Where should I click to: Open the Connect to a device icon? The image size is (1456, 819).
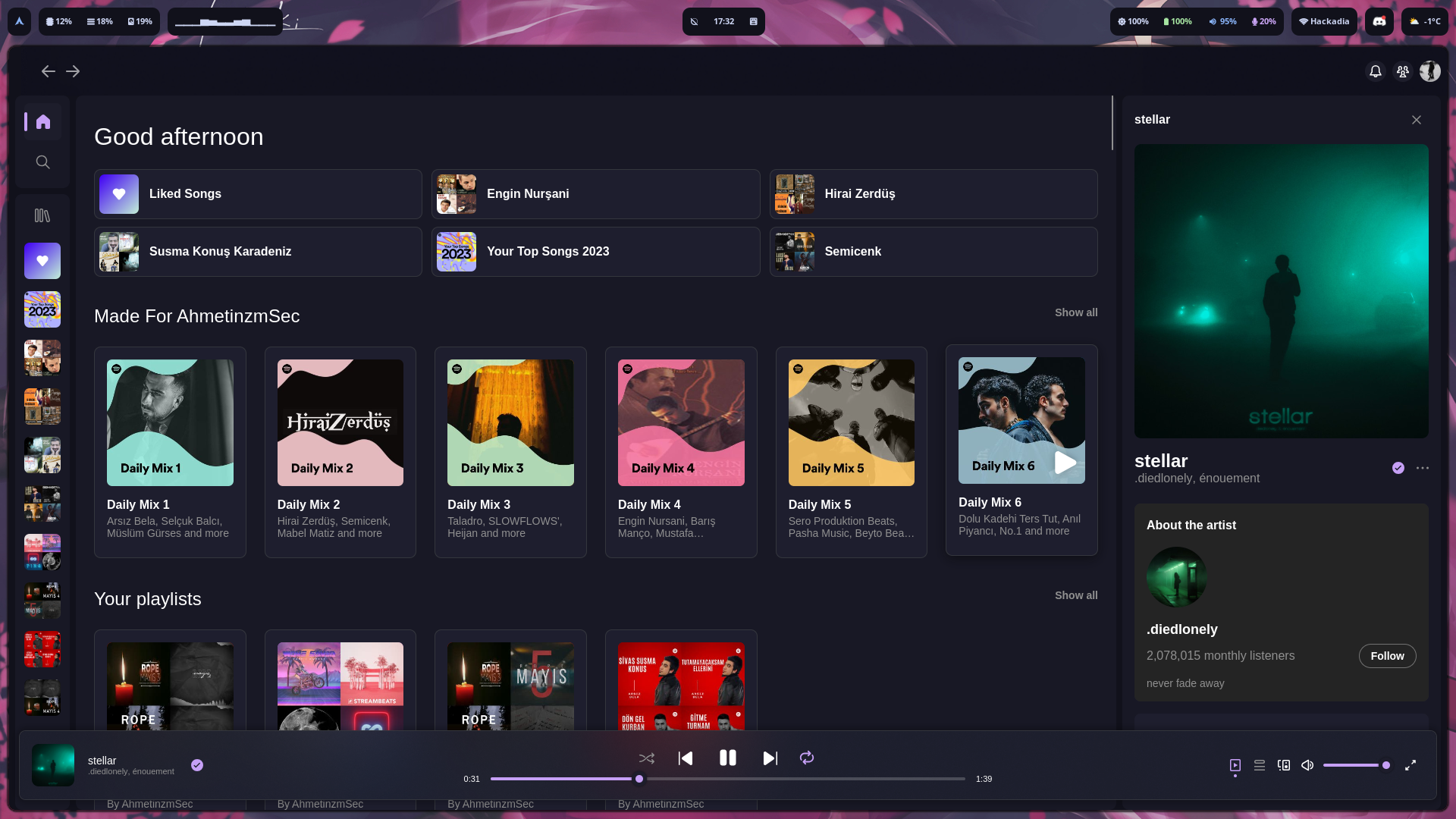click(x=1284, y=766)
